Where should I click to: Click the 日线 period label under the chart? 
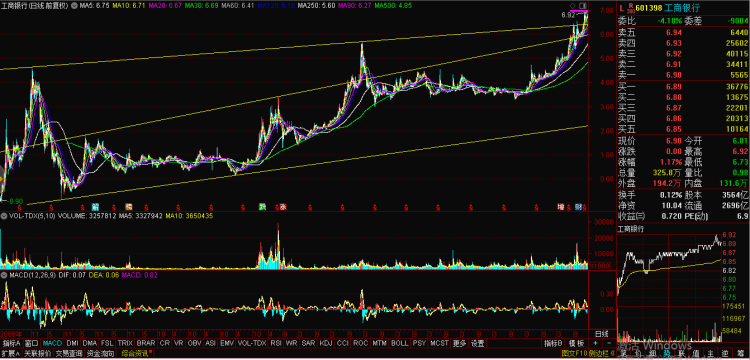602,333
